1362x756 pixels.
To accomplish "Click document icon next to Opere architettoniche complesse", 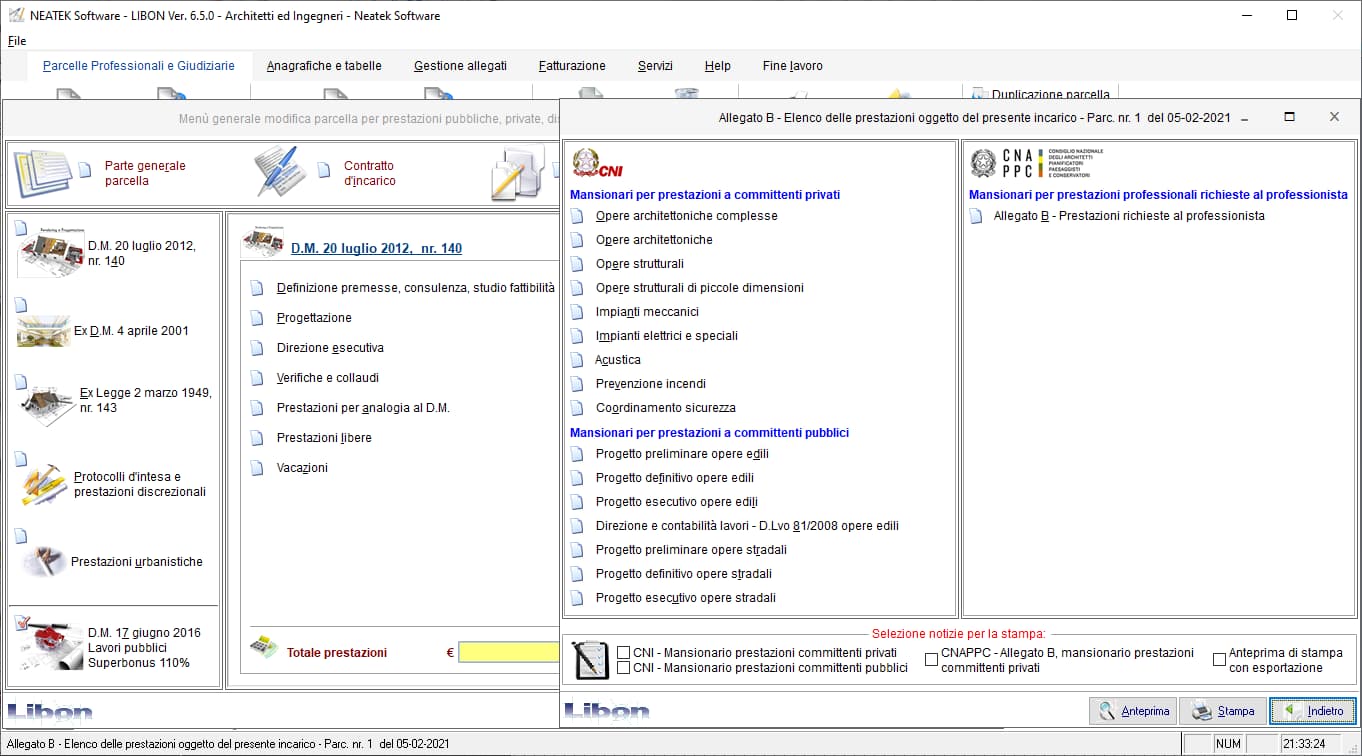I will tap(576, 216).
